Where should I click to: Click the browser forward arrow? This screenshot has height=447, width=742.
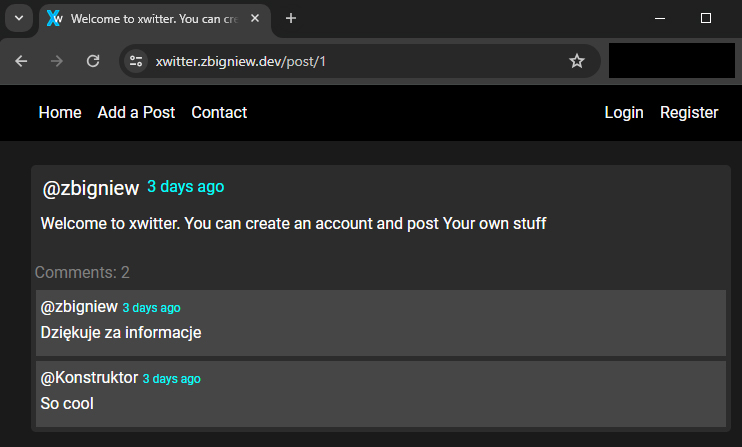(57, 61)
